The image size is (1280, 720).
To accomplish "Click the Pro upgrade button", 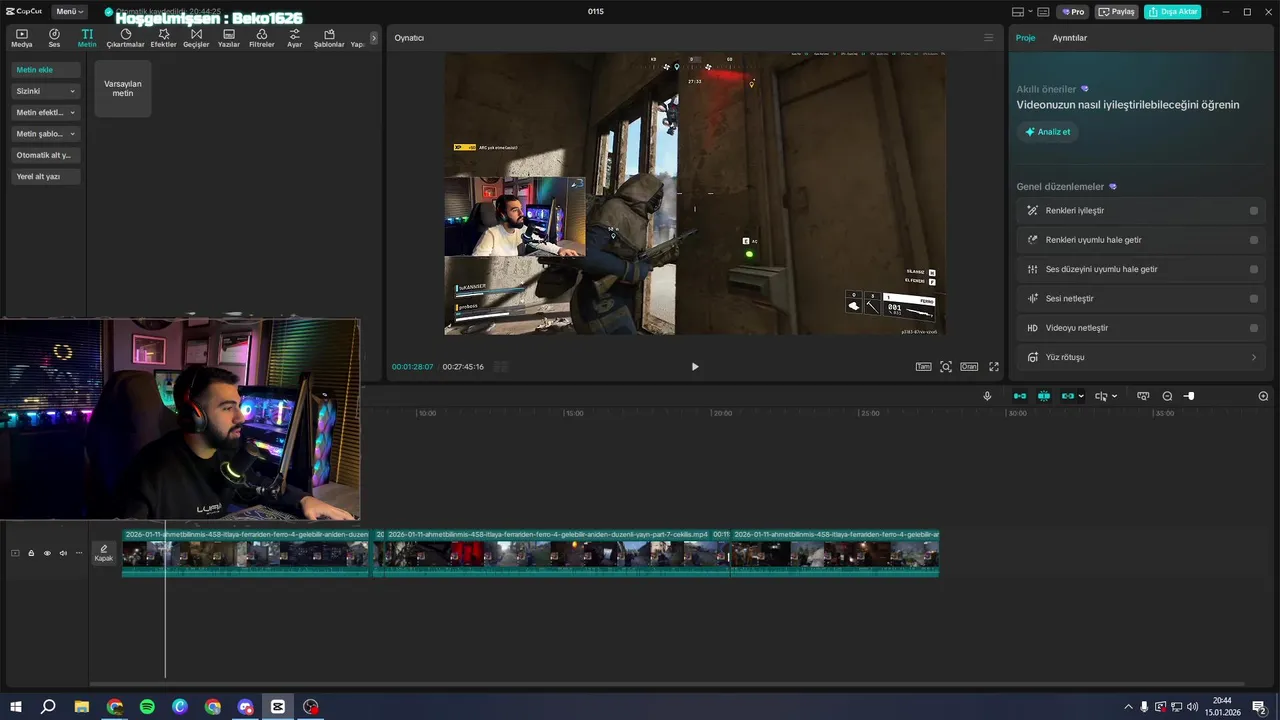I will 1074,12.
